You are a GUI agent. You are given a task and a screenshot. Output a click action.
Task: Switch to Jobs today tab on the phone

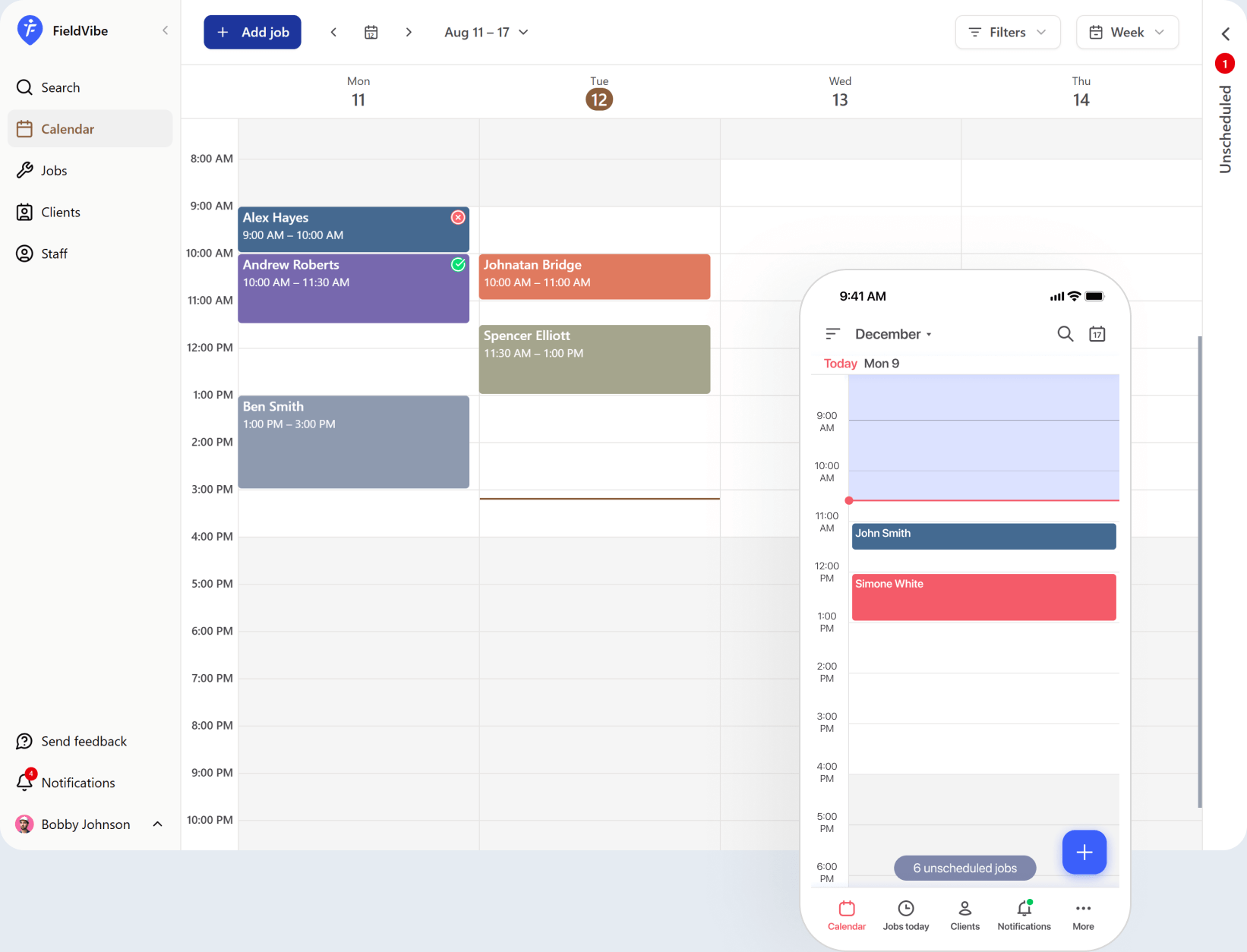(905, 914)
